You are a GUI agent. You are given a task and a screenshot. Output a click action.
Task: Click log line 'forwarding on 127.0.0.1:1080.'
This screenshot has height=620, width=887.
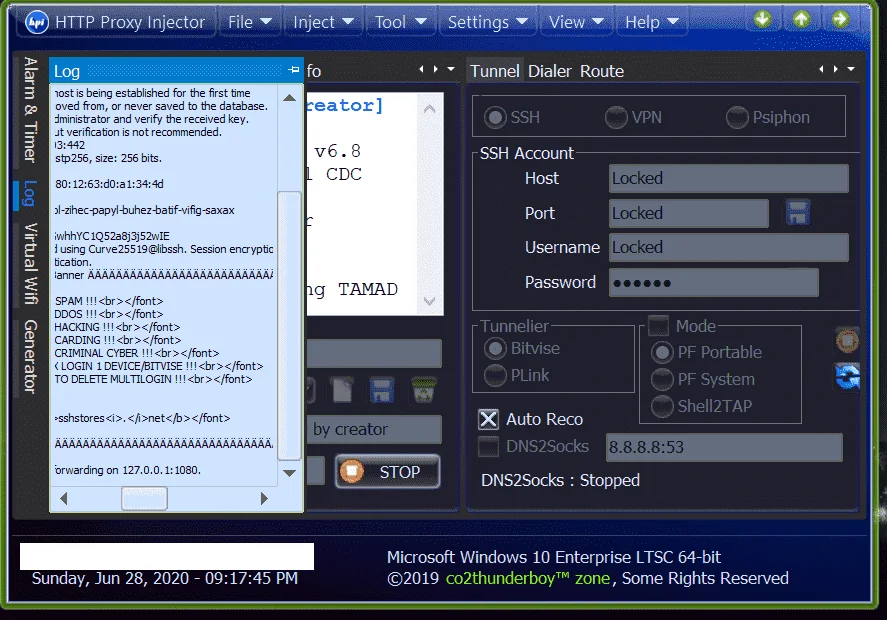127,470
